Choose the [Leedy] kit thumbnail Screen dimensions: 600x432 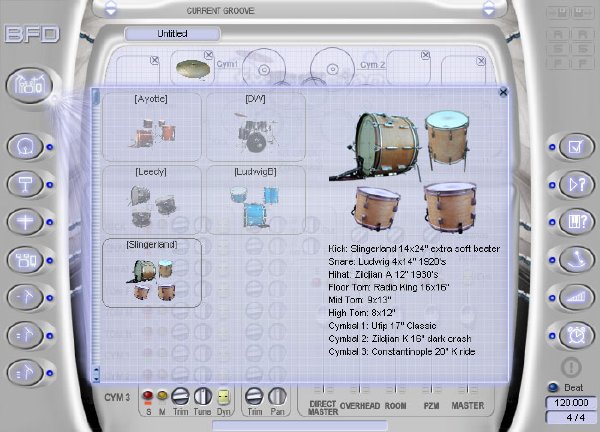coord(152,199)
